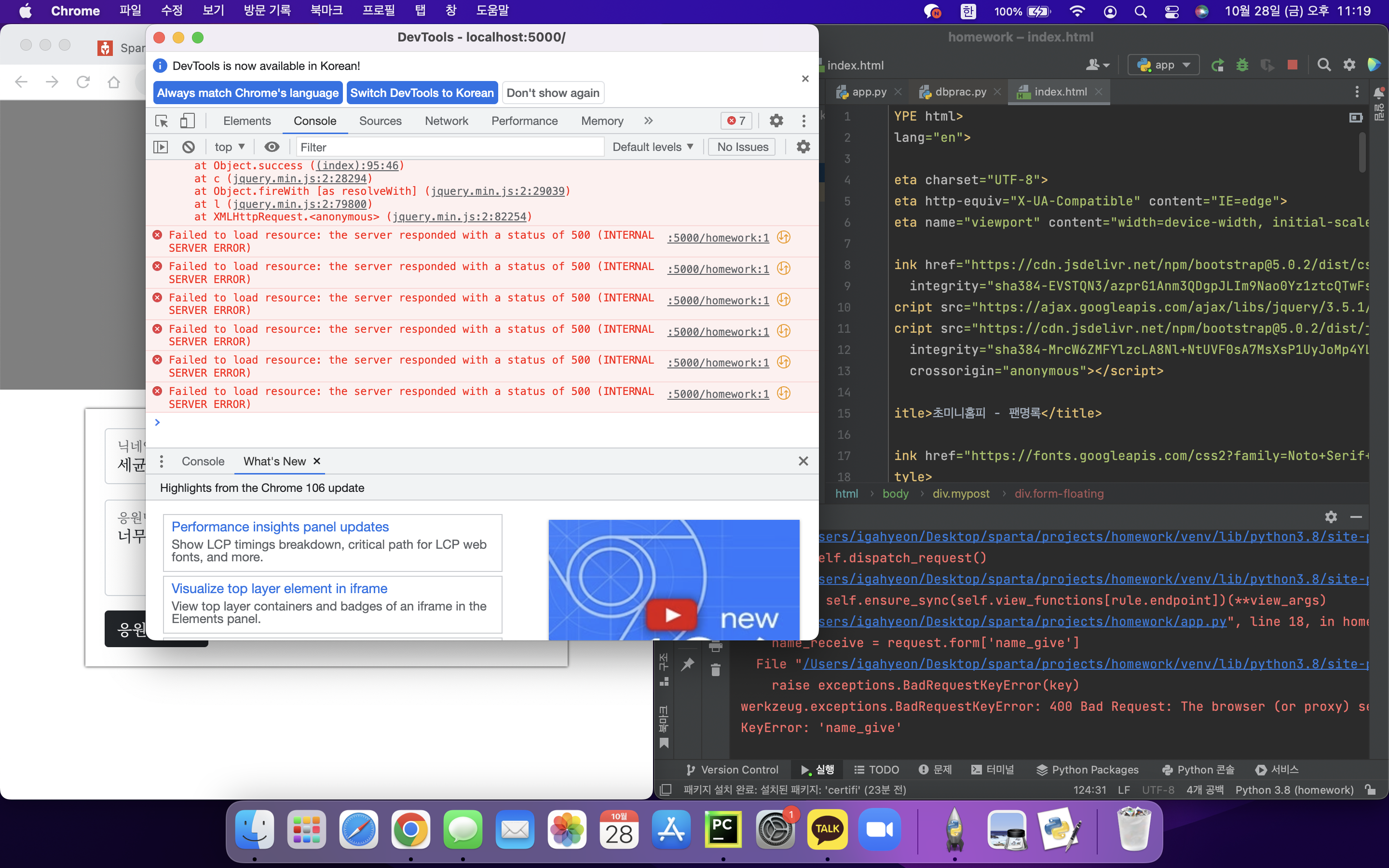Open the Python 콘솔 tool window
The height and width of the screenshot is (868, 1389).
1198,770
